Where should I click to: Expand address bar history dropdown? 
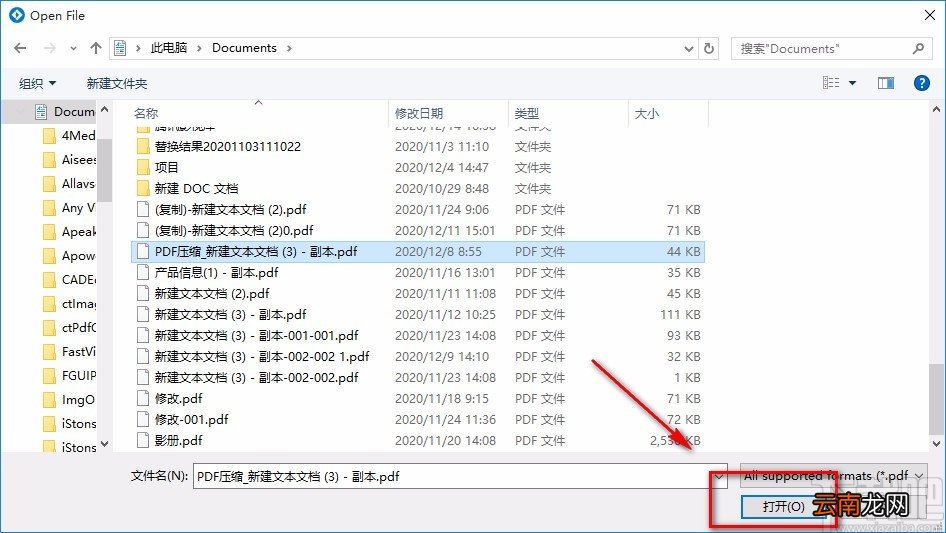689,49
